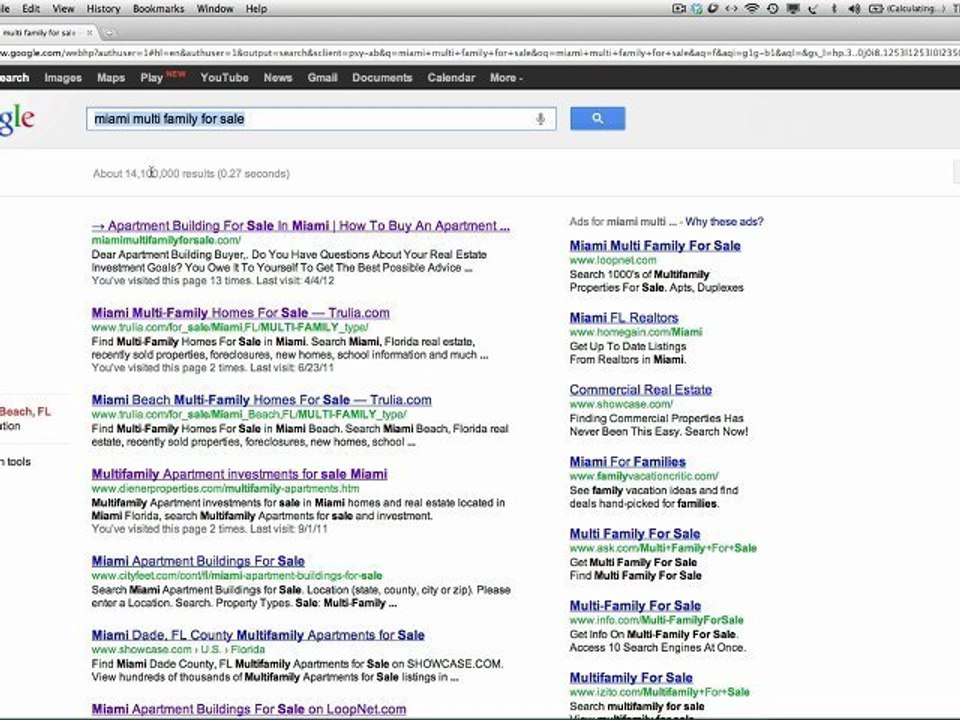Click the blue Google search button

coord(598,118)
